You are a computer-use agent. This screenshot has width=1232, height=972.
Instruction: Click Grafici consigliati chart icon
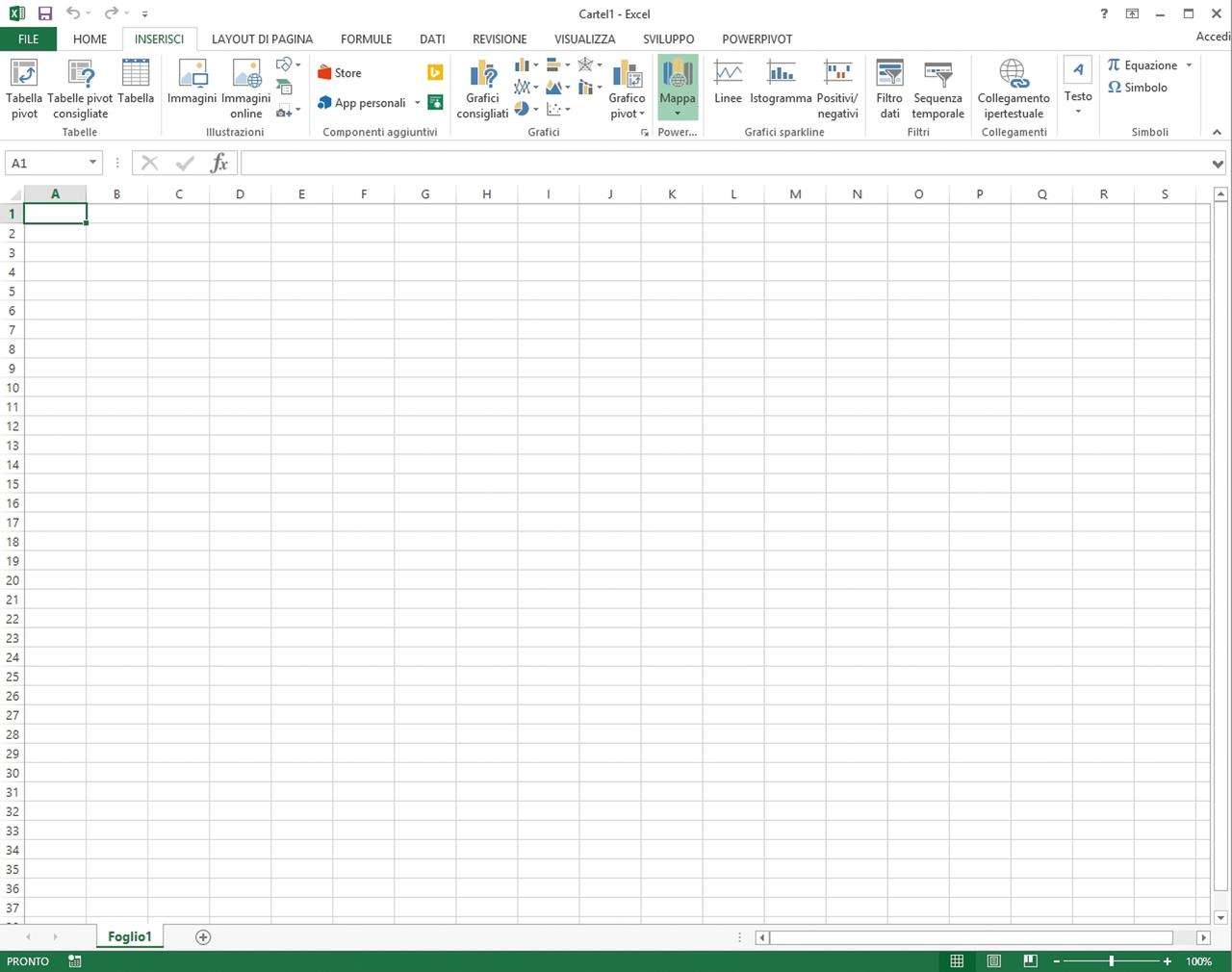[x=482, y=75]
